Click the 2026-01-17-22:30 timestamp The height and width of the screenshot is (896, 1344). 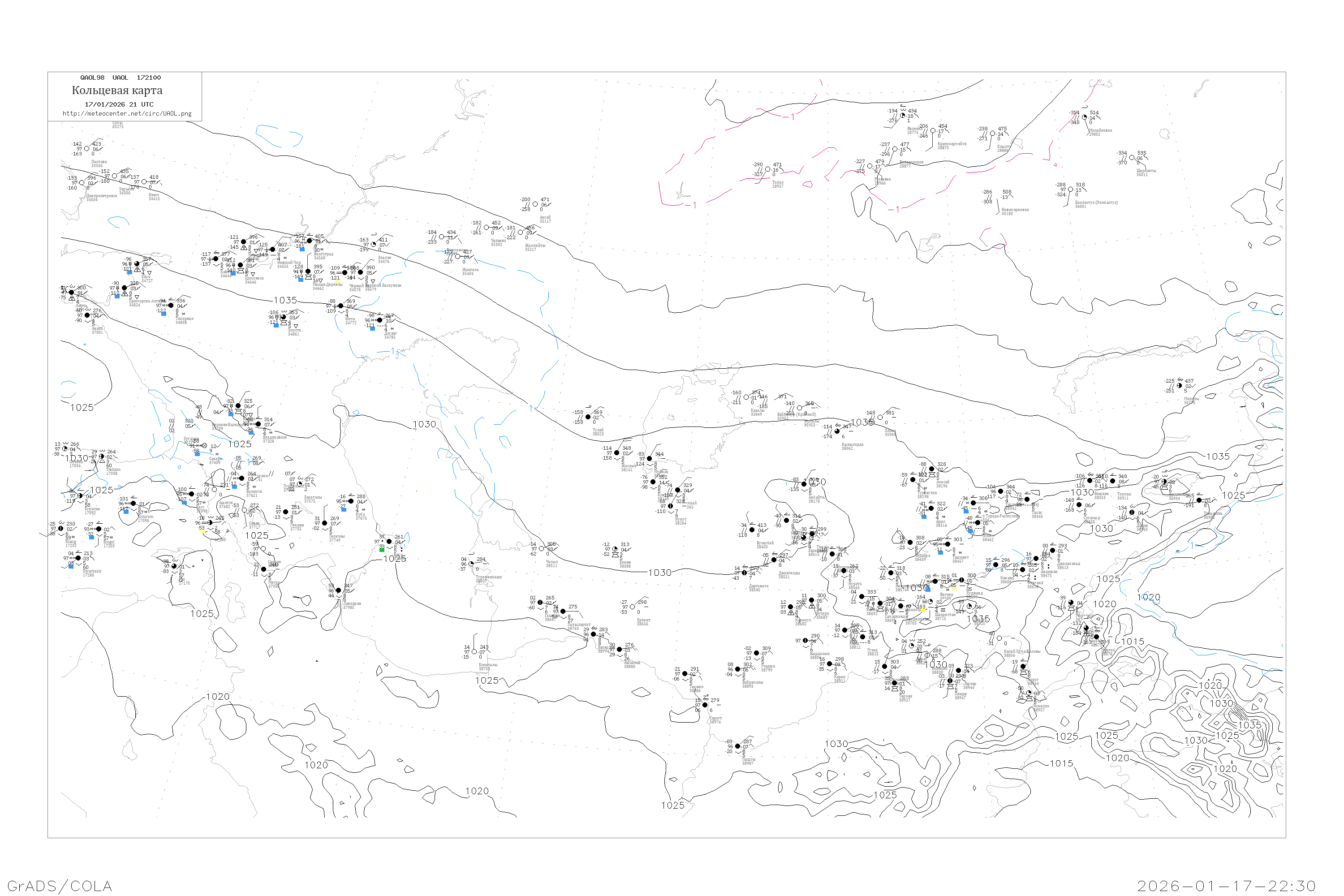click(x=1226, y=885)
